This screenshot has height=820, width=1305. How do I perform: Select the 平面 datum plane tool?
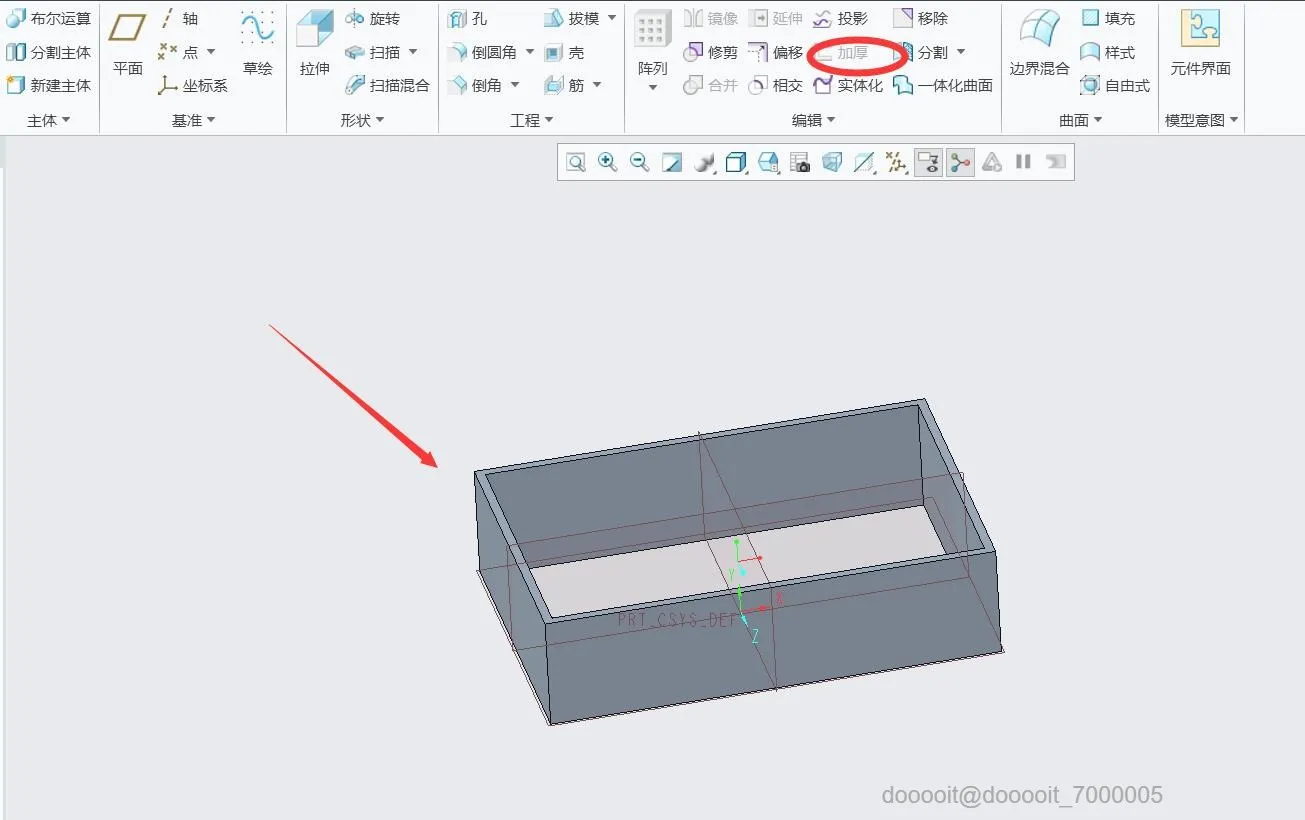127,45
